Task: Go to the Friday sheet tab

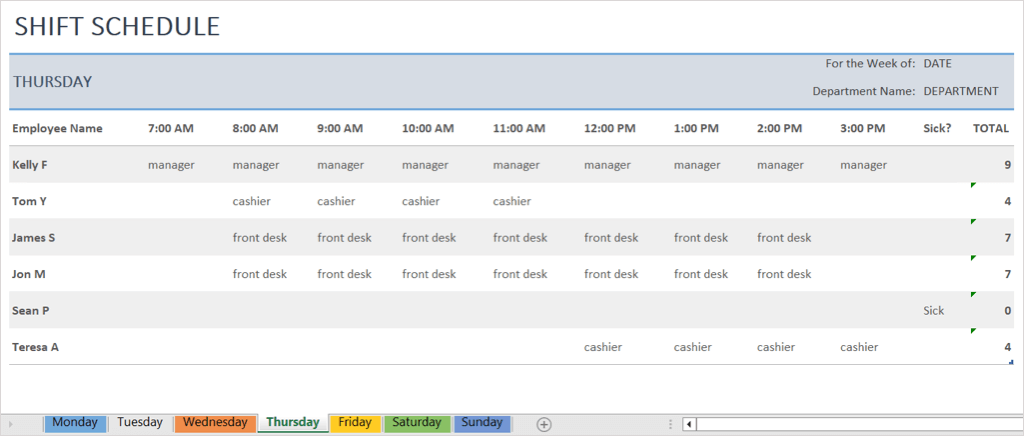Action: pyautogui.click(x=355, y=423)
